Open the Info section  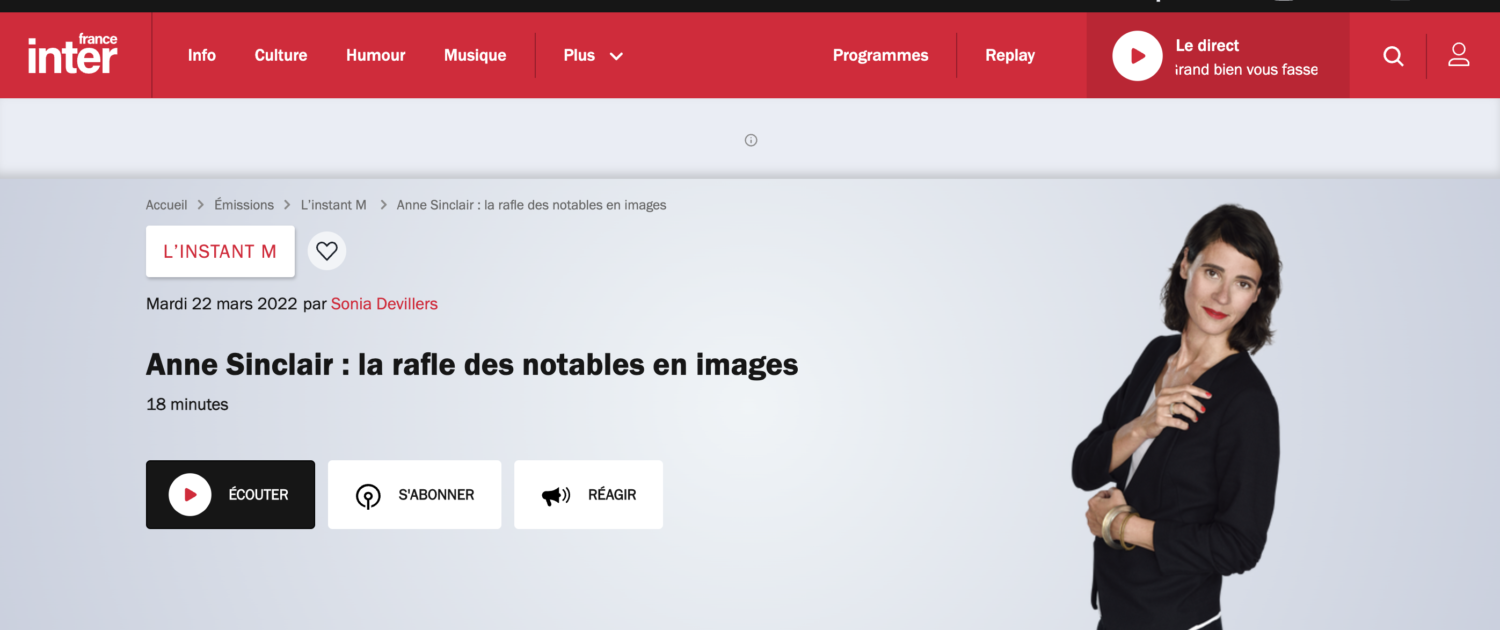(202, 55)
